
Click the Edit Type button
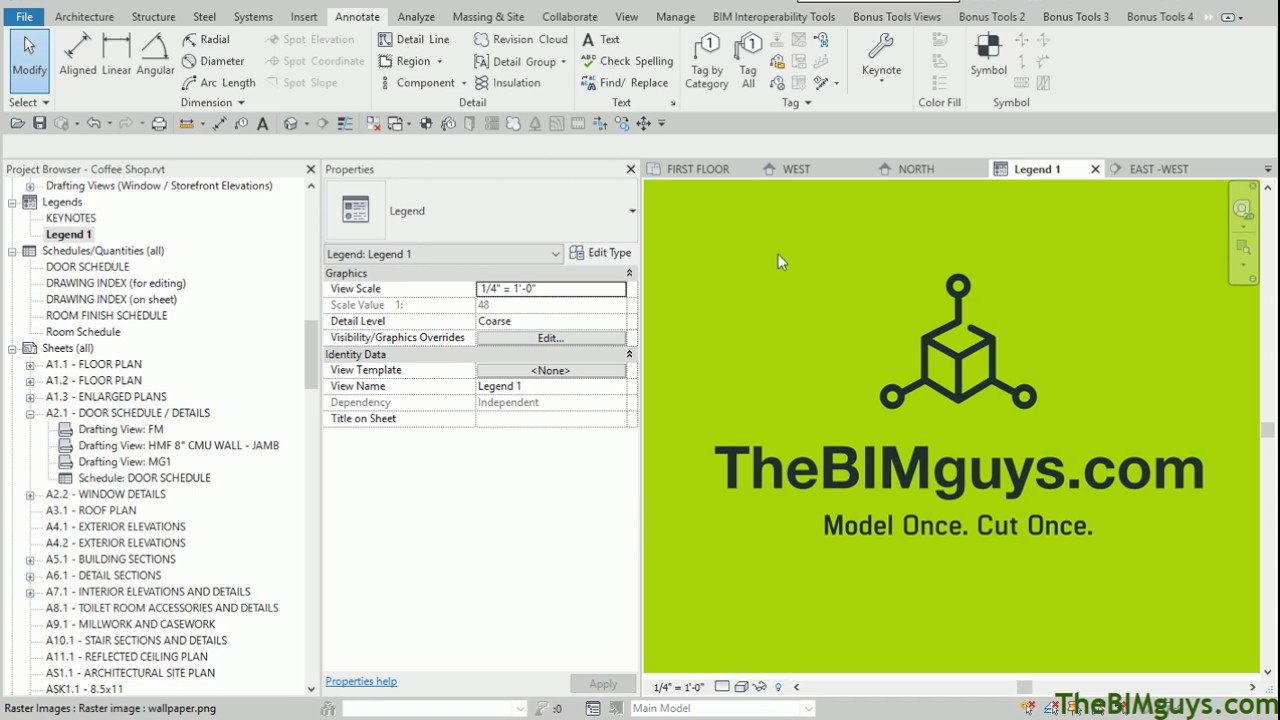click(x=600, y=253)
